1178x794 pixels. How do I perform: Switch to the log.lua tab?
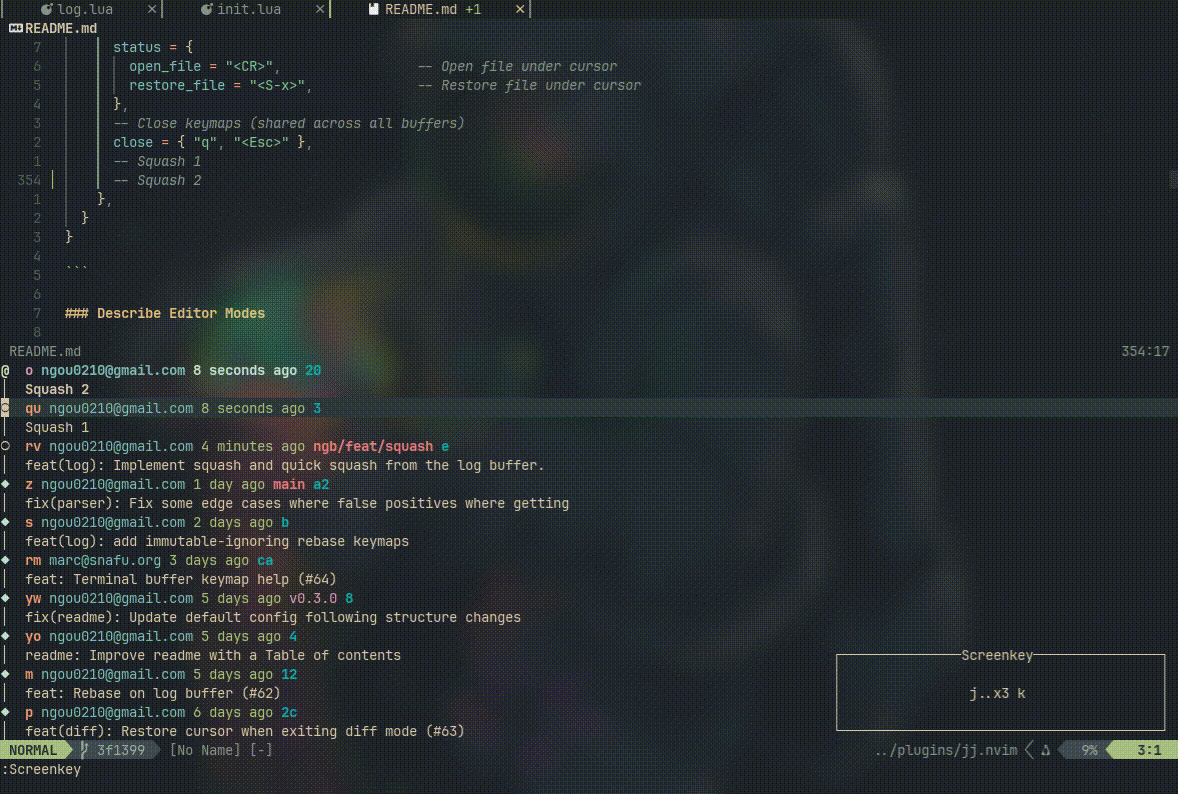84,9
